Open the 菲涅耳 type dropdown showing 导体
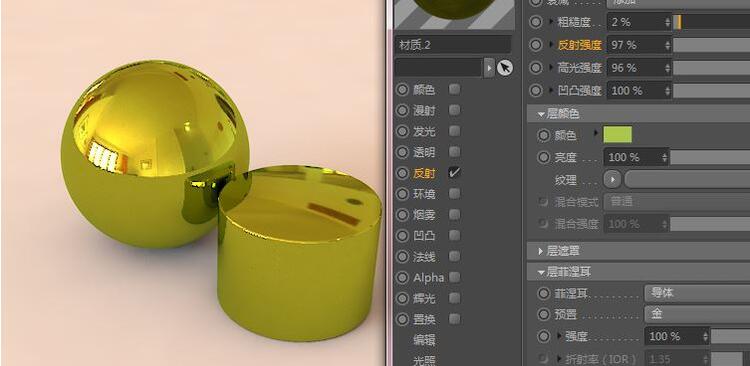The image size is (750, 366). [697, 293]
